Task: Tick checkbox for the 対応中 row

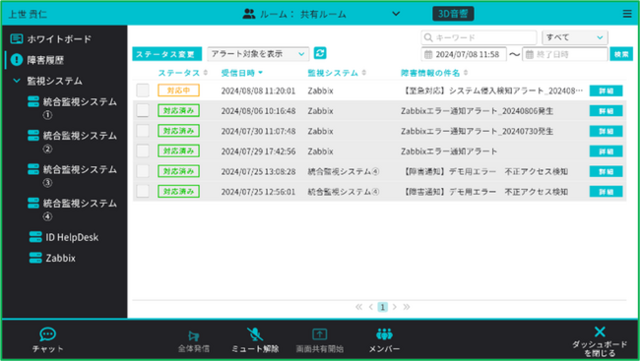Action: pos(143,90)
